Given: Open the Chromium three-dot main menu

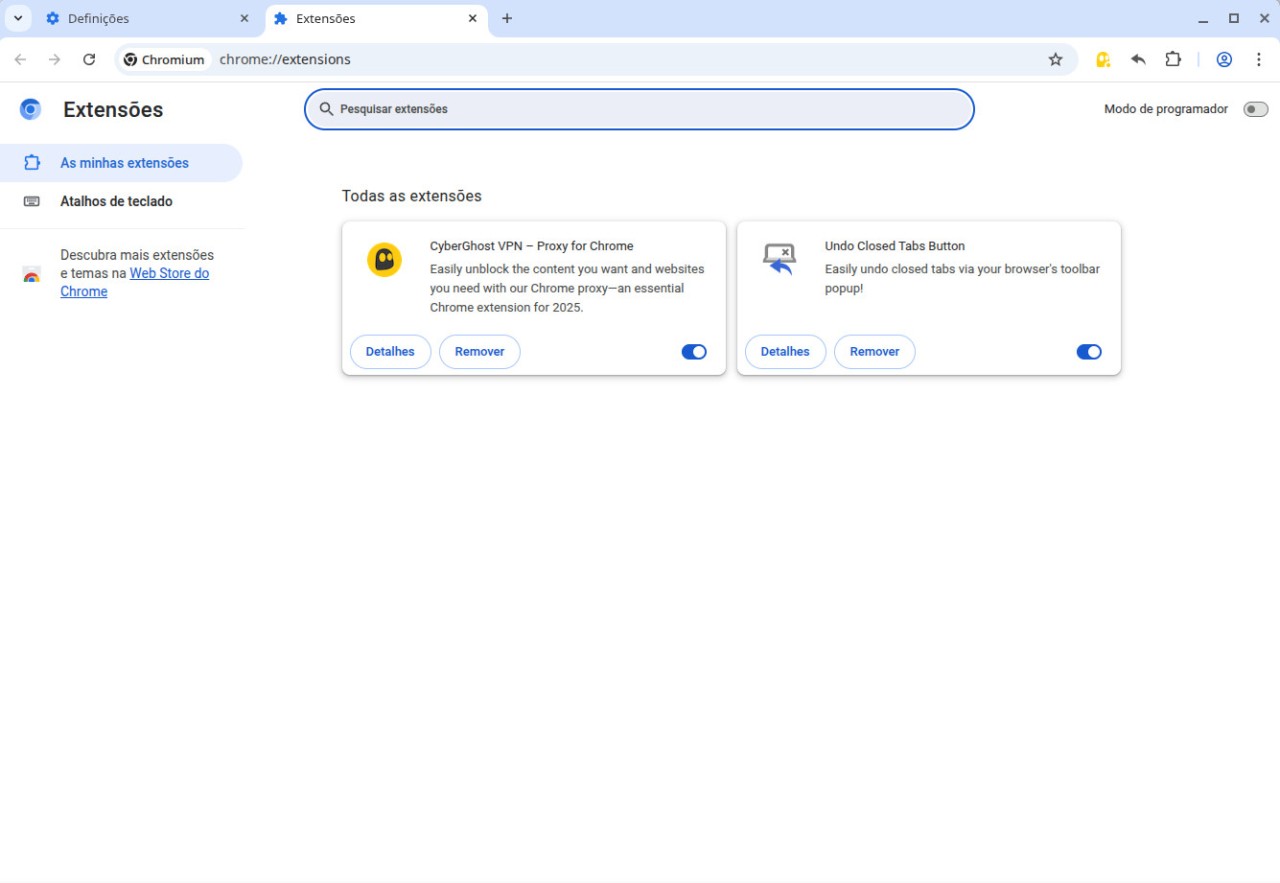Looking at the screenshot, I should point(1259,59).
